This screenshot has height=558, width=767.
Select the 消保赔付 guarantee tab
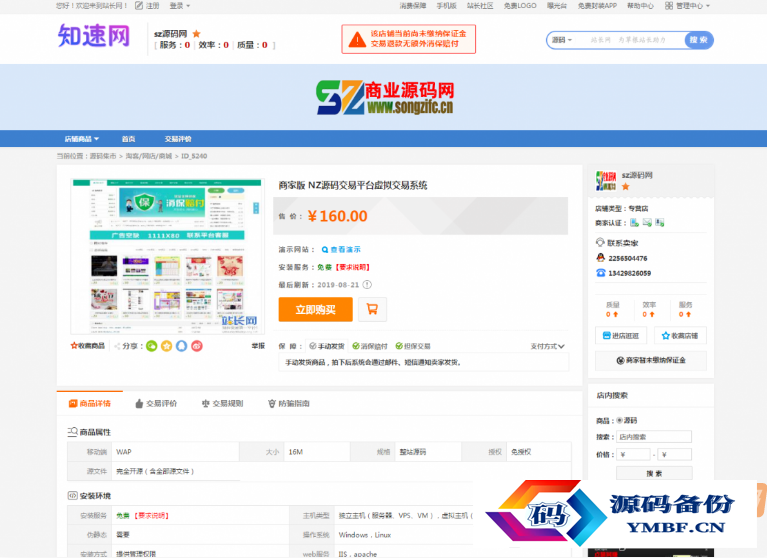370,346
